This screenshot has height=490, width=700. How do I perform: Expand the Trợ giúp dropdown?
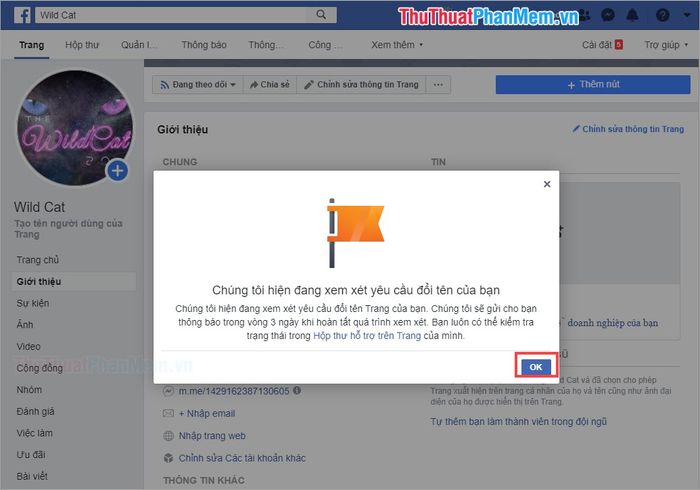tap(666, 45)
